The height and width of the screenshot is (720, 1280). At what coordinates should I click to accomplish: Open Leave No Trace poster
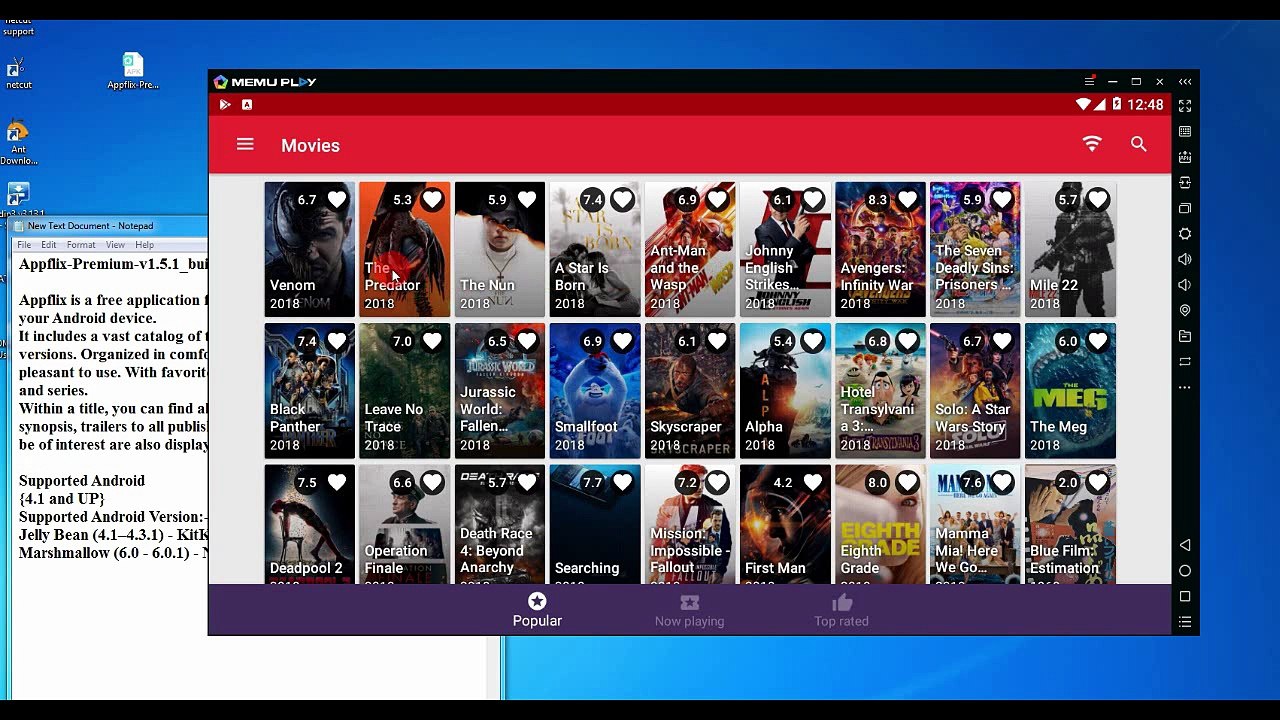405,391
